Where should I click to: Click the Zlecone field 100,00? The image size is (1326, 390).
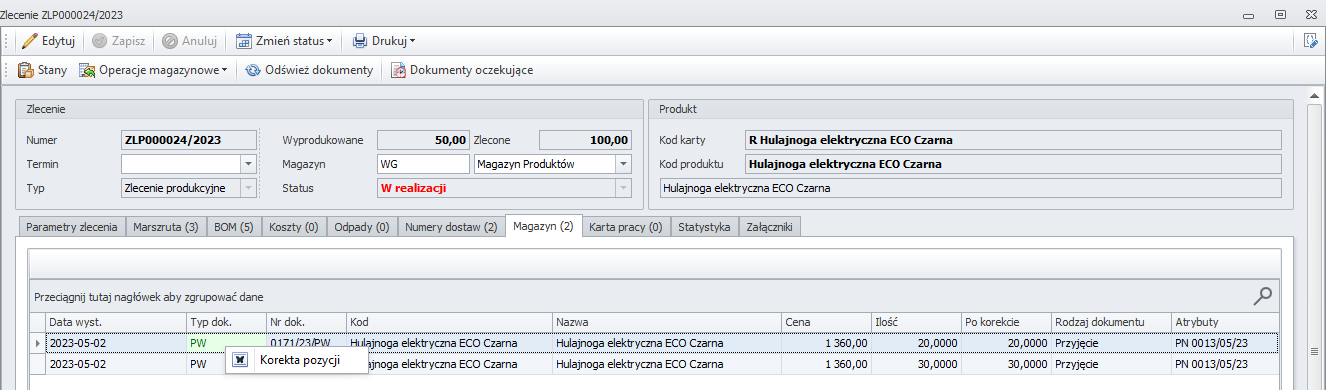[x=585, y=139]
